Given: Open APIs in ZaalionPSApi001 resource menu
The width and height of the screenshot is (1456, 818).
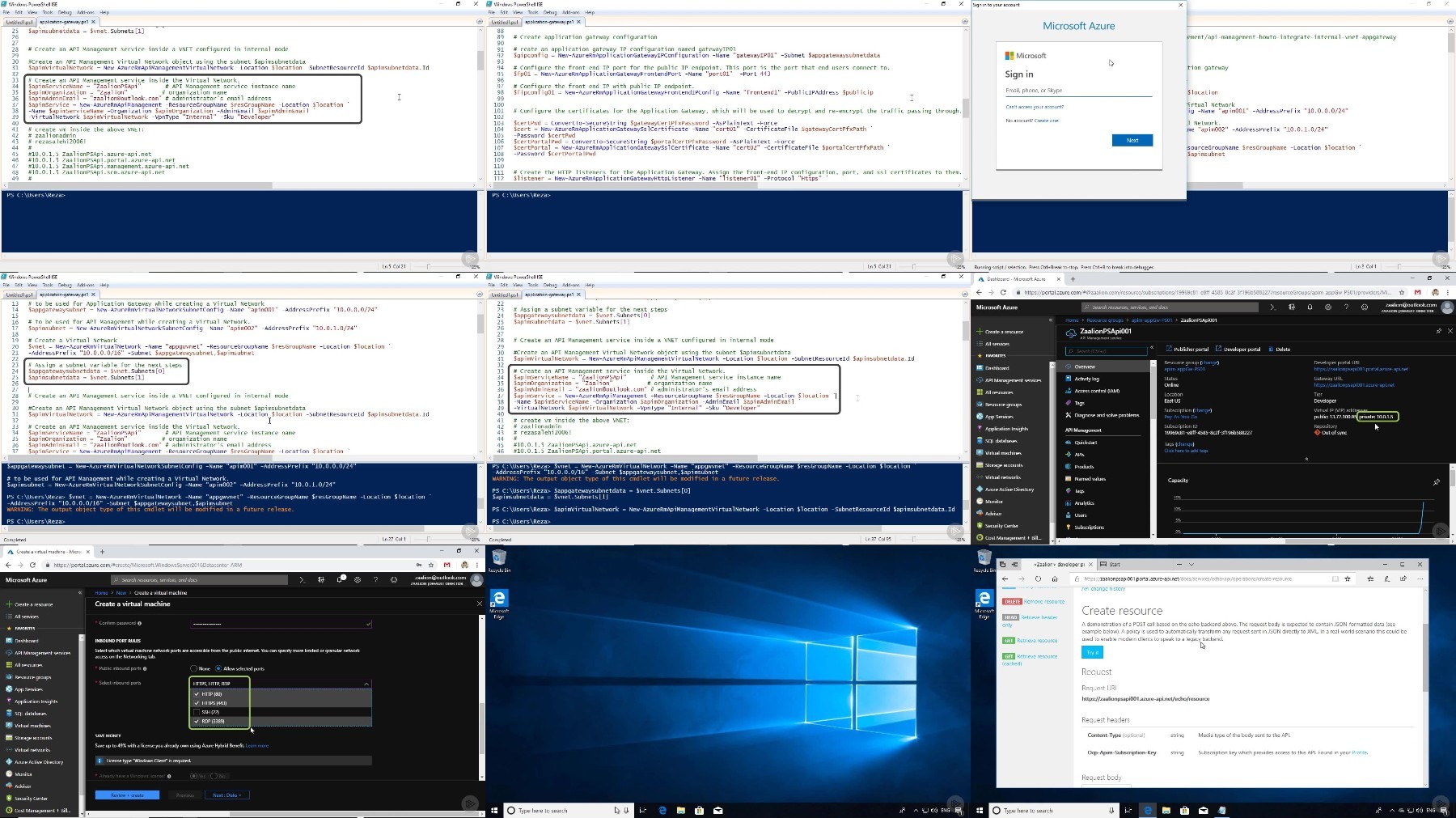Looking at the screenshot, I should click(1079, 455).
